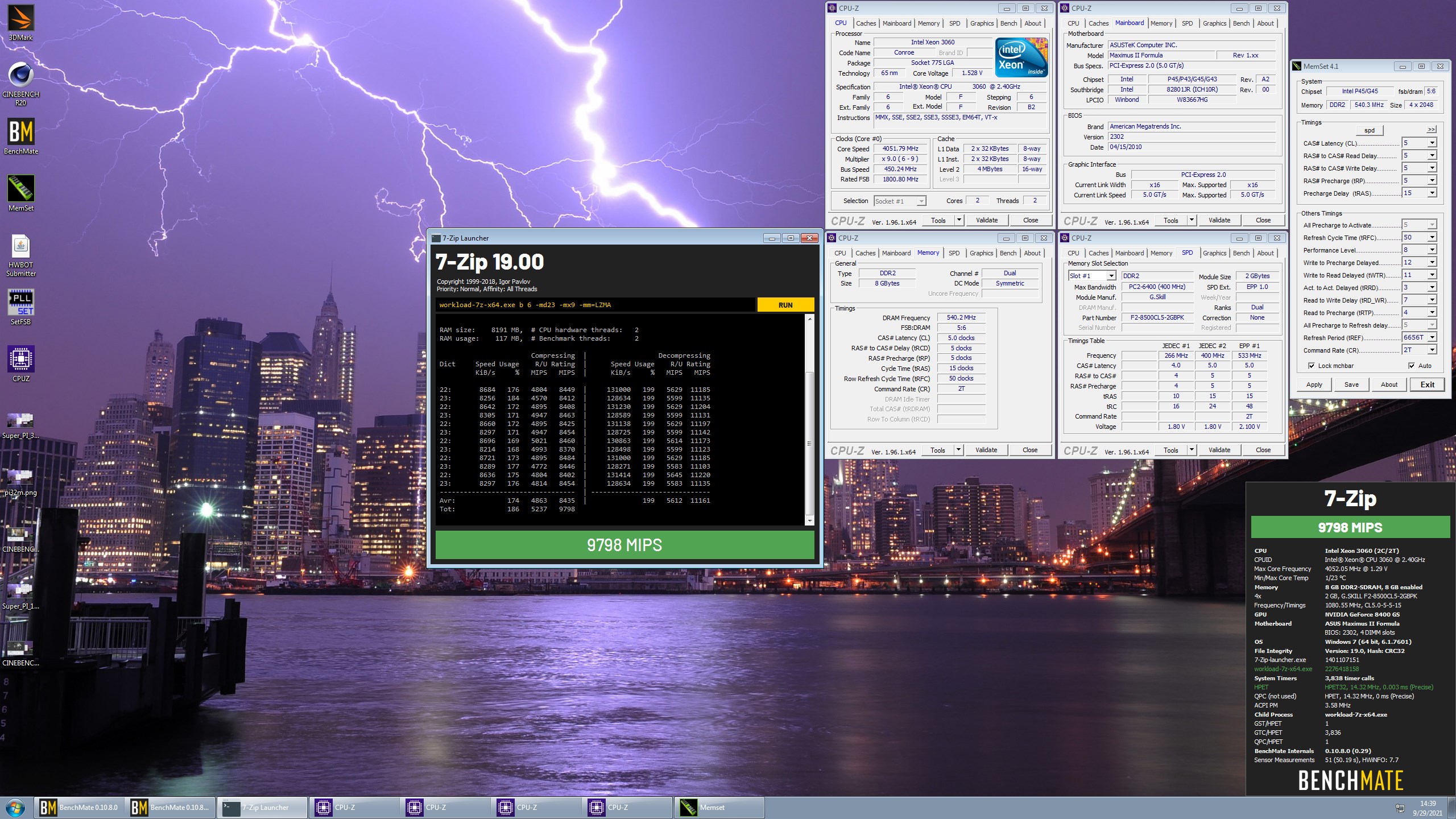Select the Graphics tab in CPU-Z SPD window
This screenshot has width=1456, height=819.
tap(1214, 253)
